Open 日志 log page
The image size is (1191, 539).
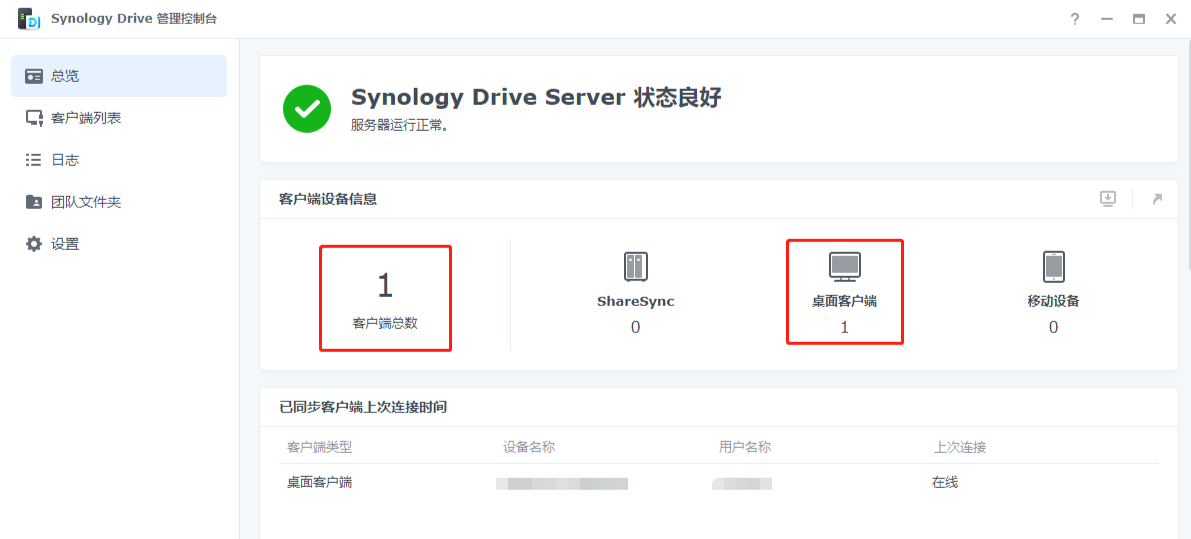tap(119, 160)
